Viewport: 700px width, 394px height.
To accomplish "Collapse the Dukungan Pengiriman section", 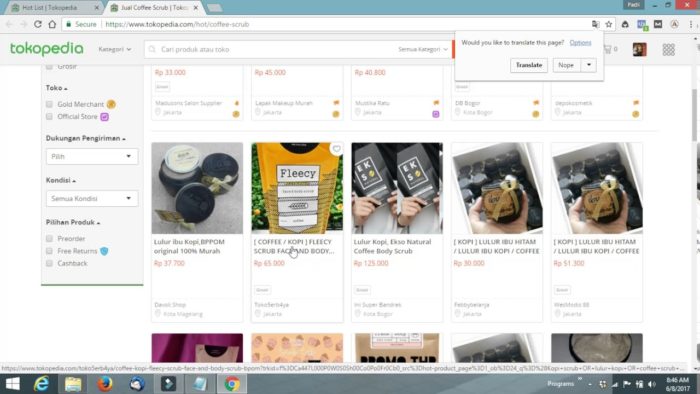I will [85, 138].
